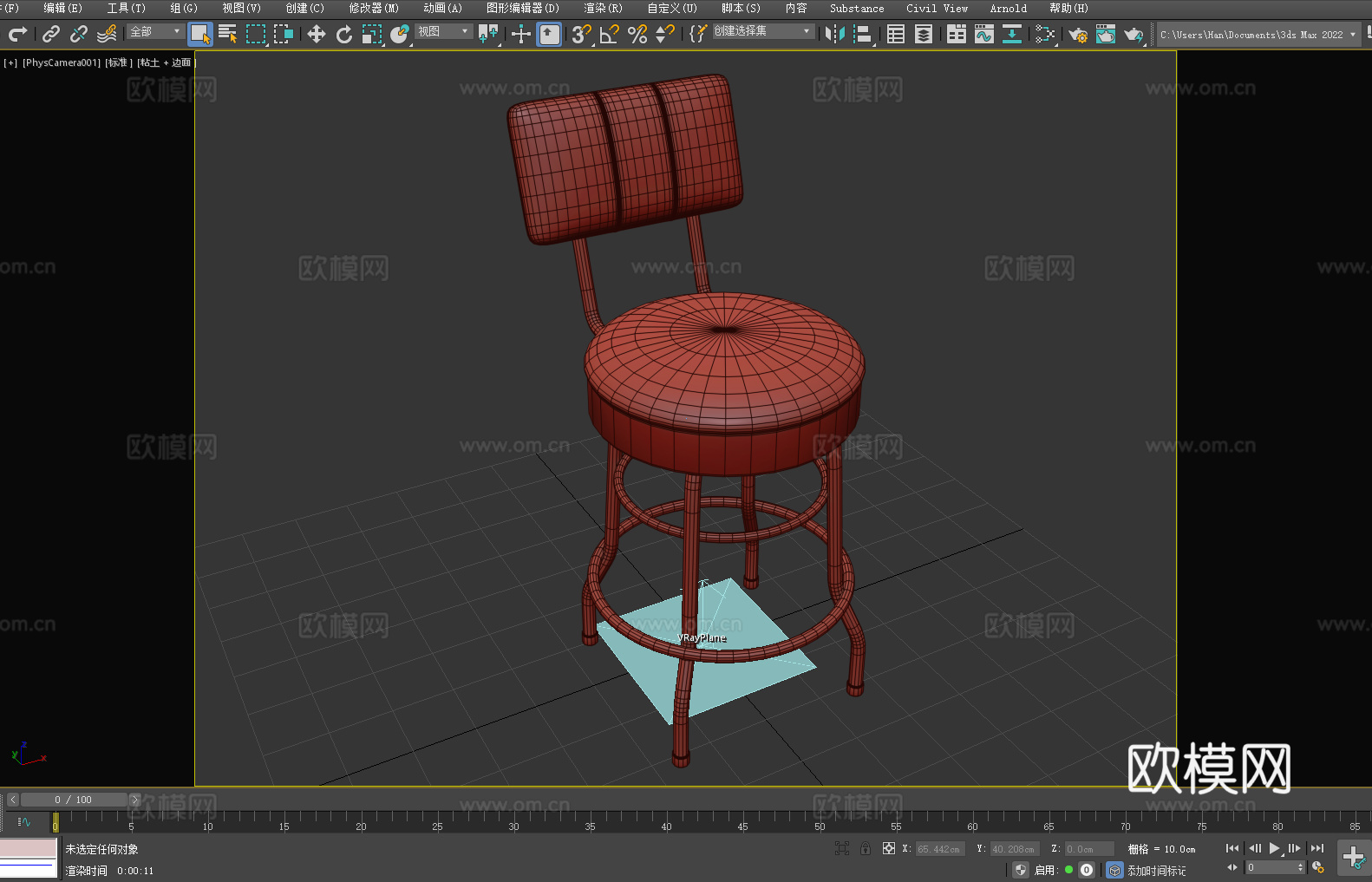This screenshot has width=1372, height=882.
Task: Click the Render Production teapot icon
Action: 1134,34
